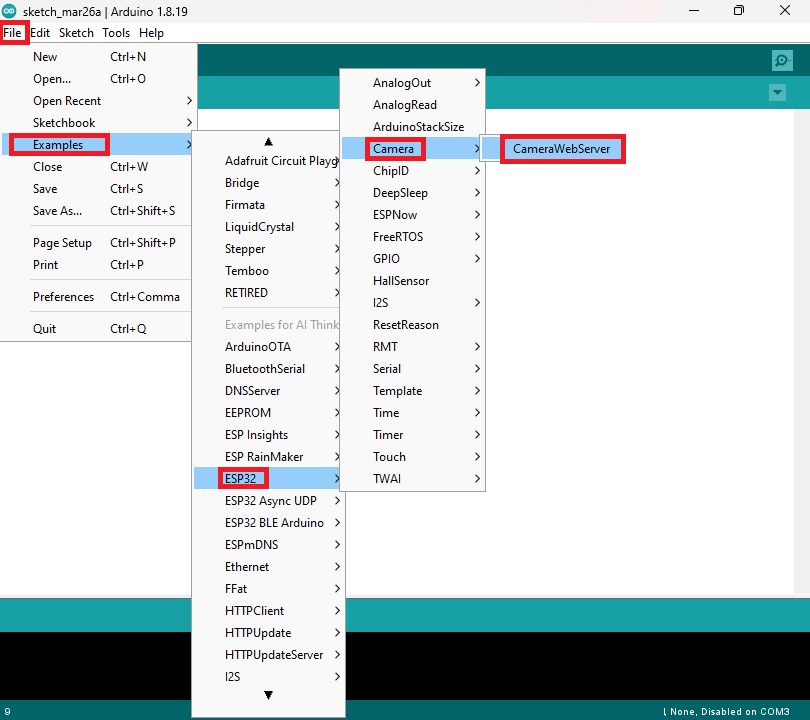Screen dimensions: 810x720
Task: Open I2S entry below HTTPUpdateServer
Action: coord(269,677)
